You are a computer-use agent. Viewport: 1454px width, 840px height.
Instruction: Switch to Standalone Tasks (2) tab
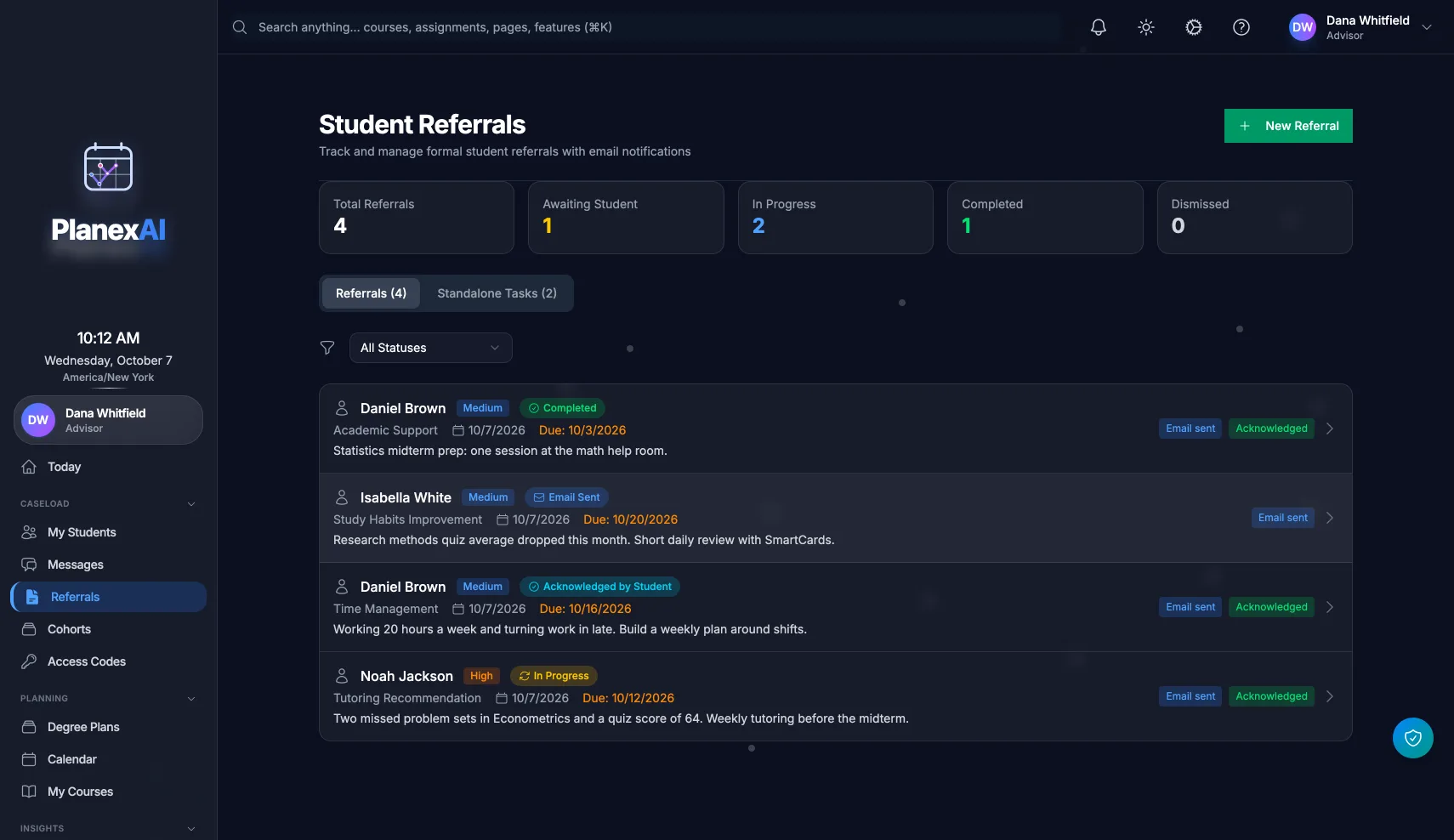(x=497, y=293)
